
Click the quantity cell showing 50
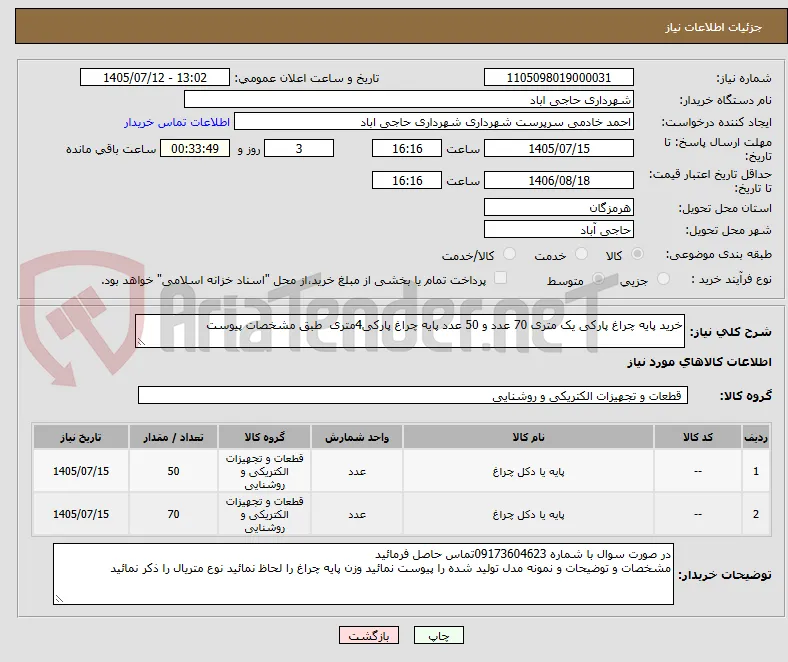(173, 471)
